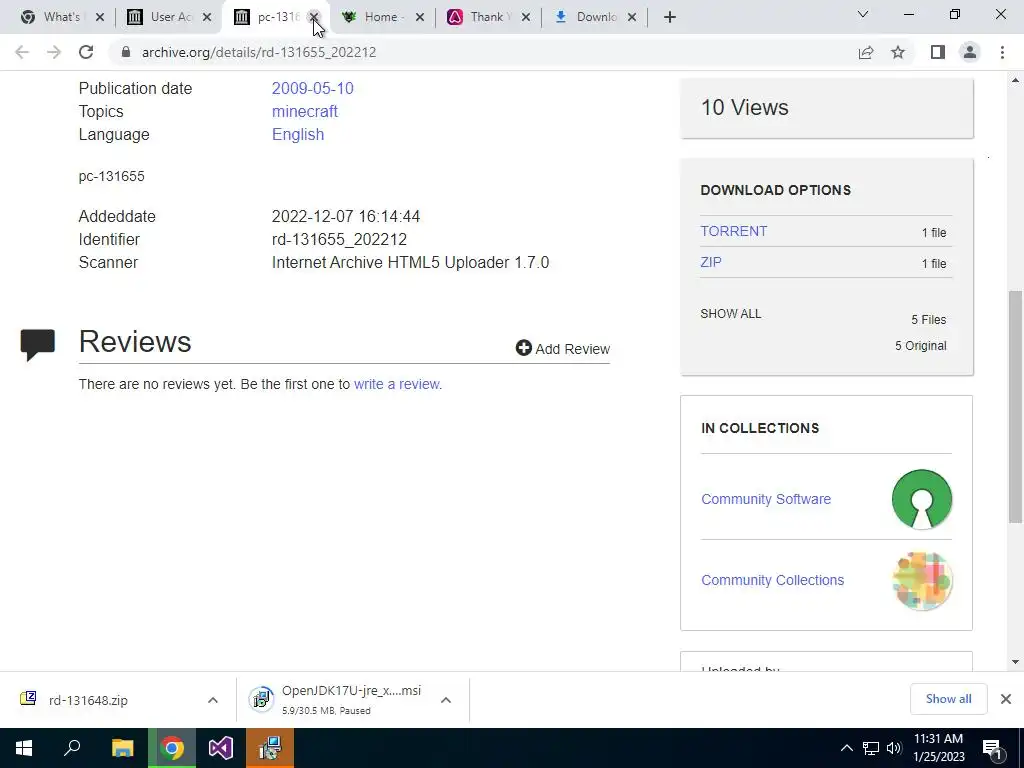
Task: Expand options for rd-131648.zip download
Action: (212, 700)
